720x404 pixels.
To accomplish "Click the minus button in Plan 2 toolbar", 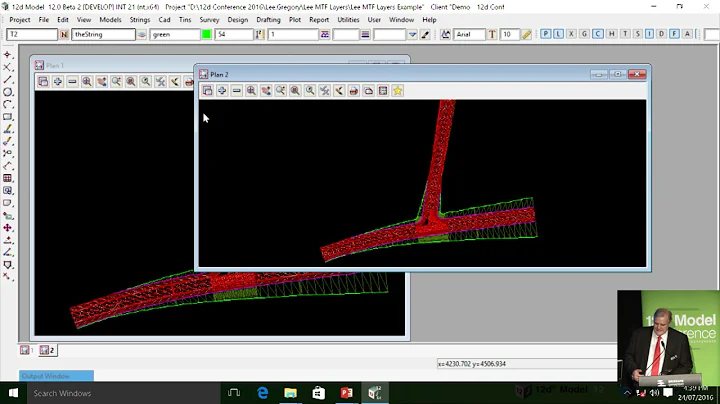I will click(236, 91).
